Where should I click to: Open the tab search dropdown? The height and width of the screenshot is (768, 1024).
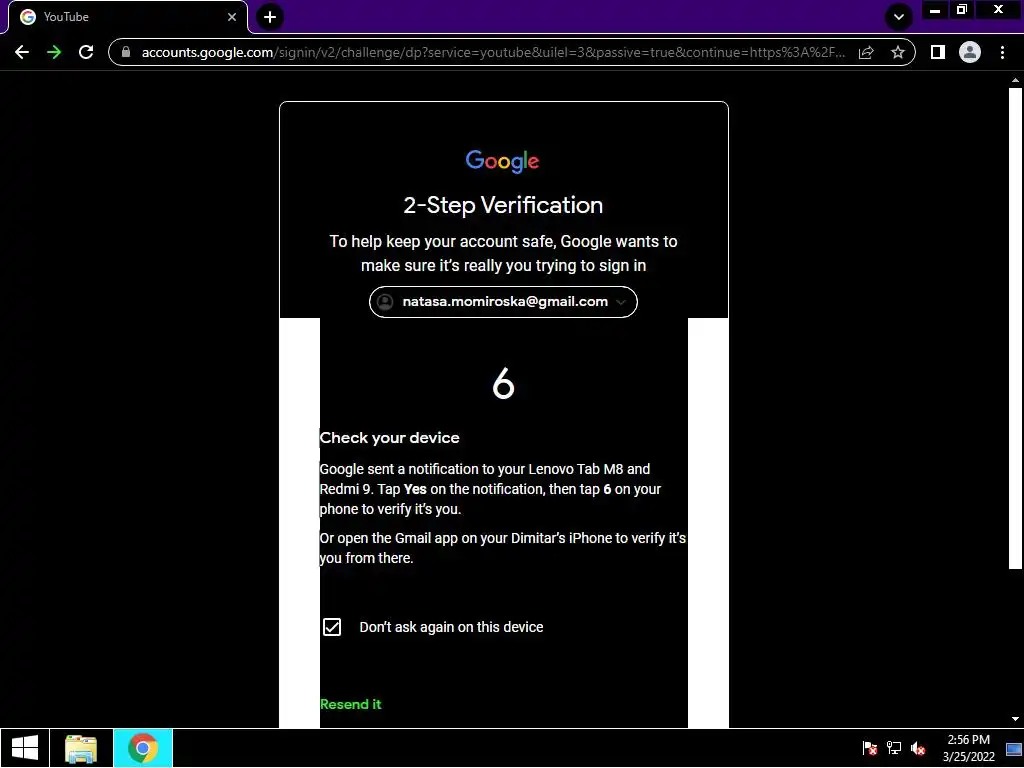tap(899, 17)
